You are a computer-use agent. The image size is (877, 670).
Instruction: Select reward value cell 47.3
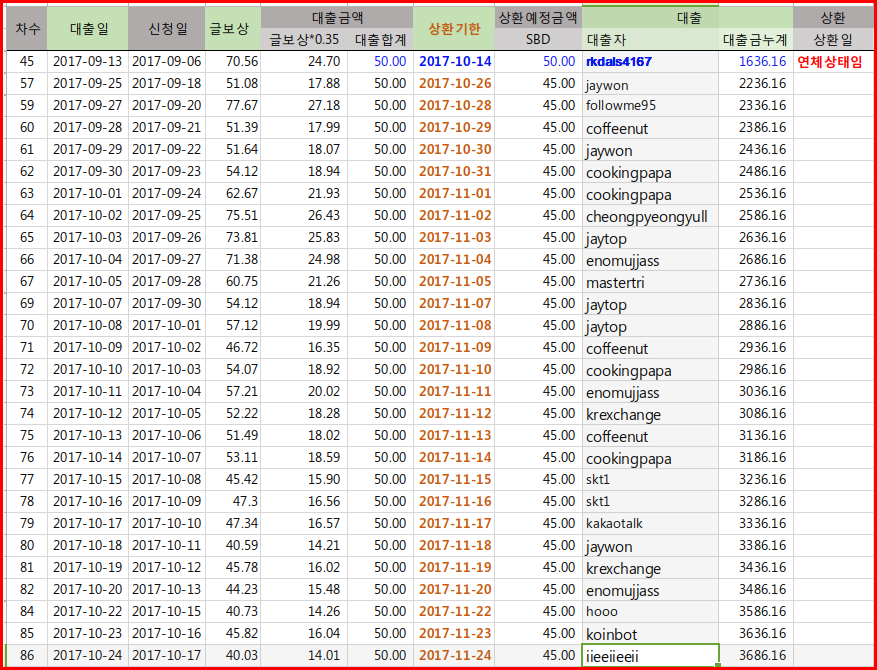(x=233, y=502)
